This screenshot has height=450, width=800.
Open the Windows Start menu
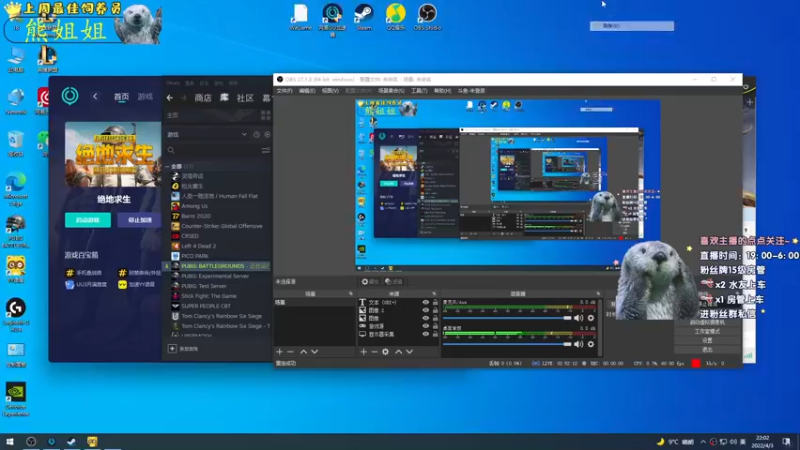pos(10,442)
